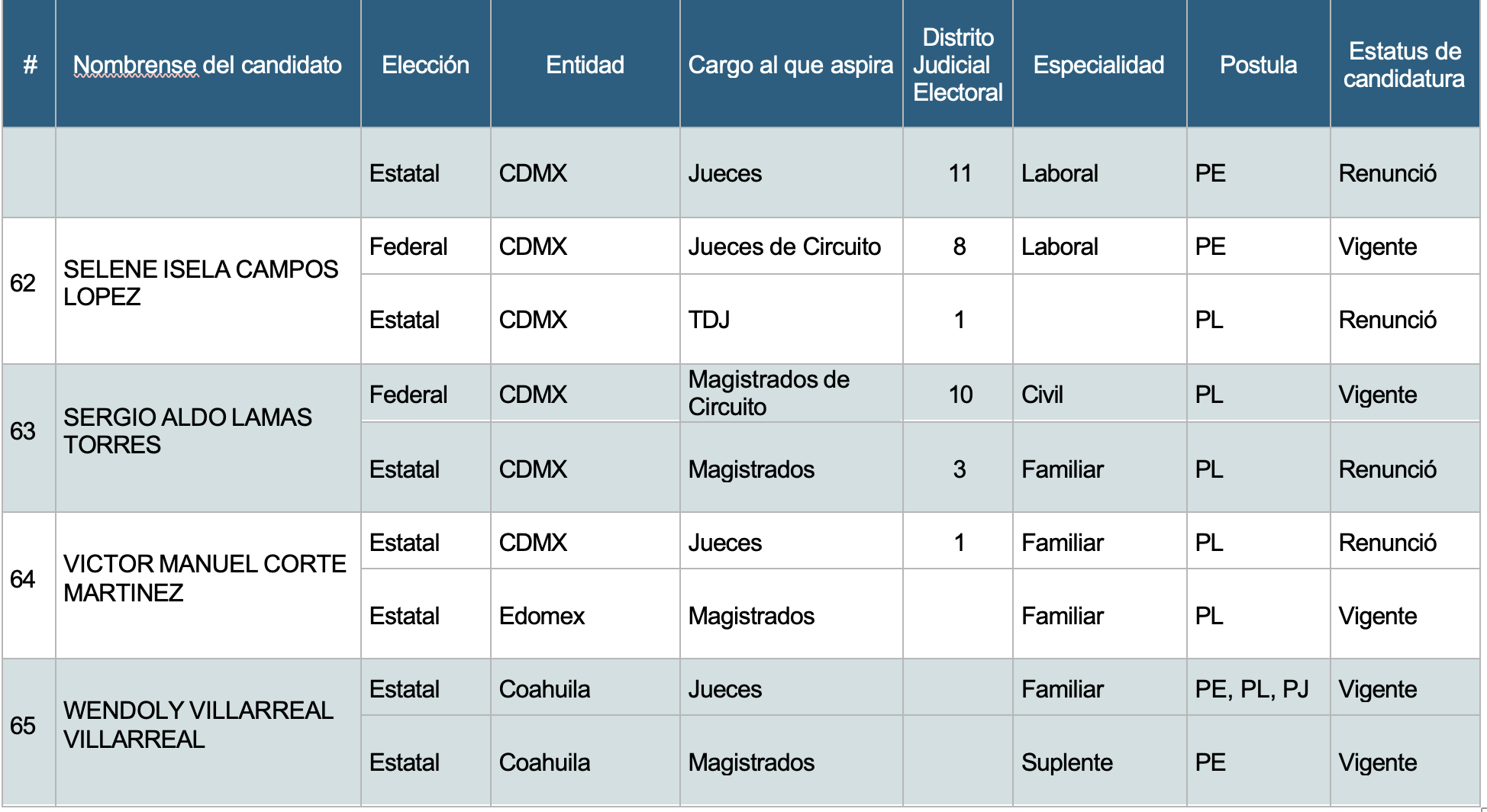Click the 'Nombrense del candidato' column header
1487x812 pixels.
click(208, 64)
